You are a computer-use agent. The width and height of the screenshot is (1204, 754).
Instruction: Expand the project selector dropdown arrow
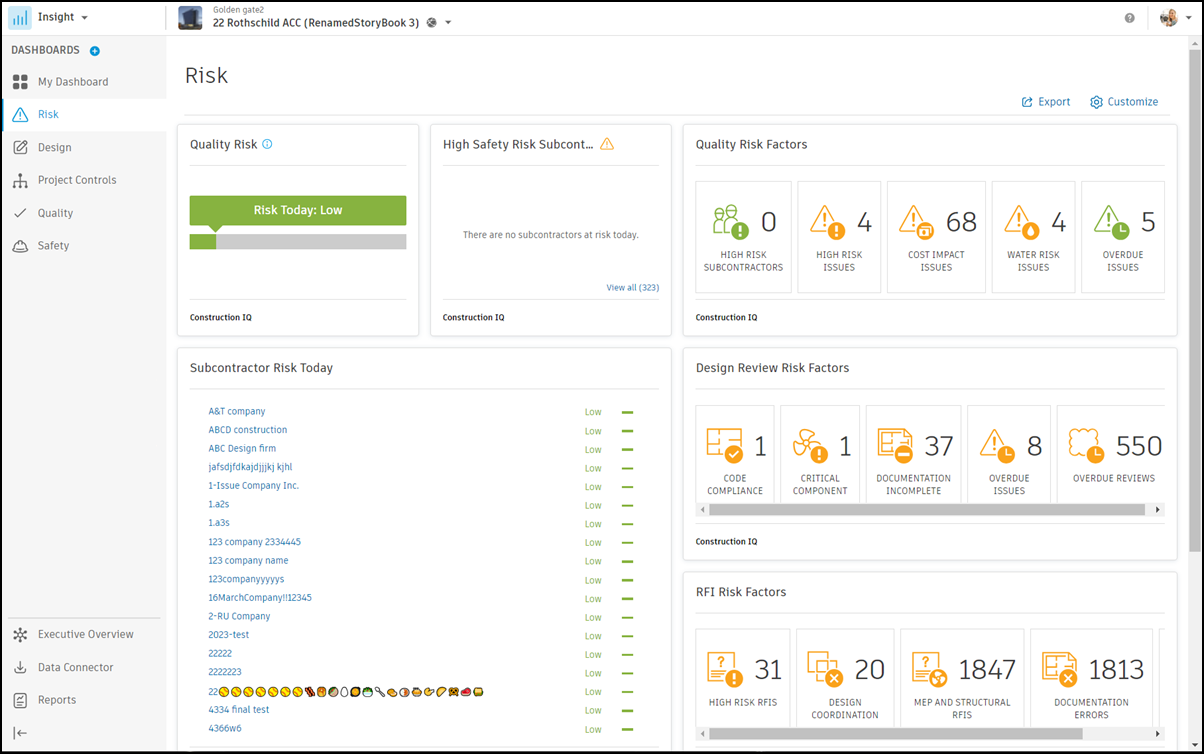click(448, 23)
